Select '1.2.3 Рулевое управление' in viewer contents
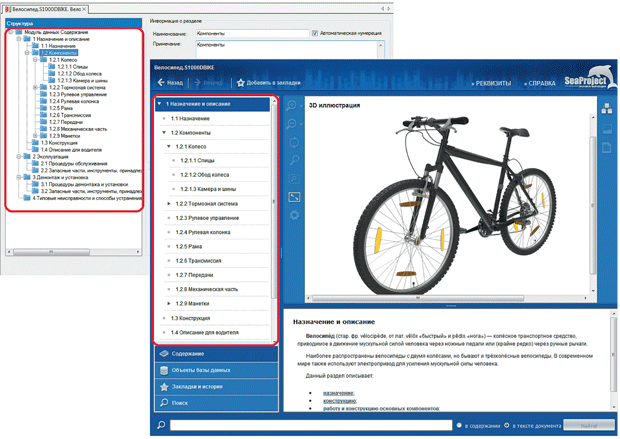This screenshot has height=439, width=620. [207, 218]
